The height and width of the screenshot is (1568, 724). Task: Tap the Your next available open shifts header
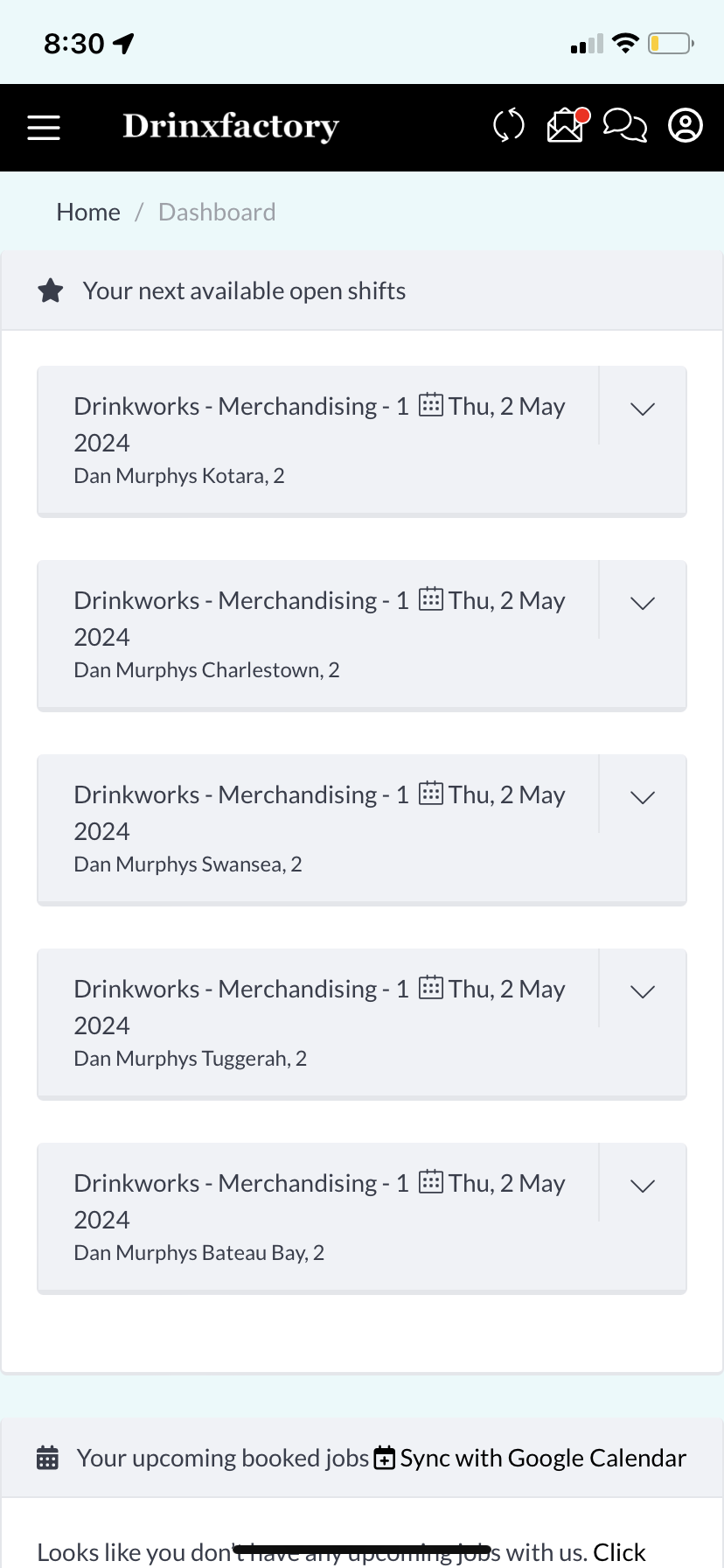coord(244,290)
